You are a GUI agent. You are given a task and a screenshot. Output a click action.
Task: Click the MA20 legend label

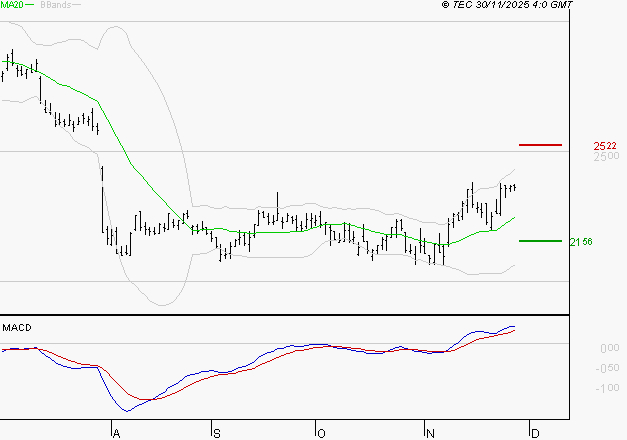click(12, 5)
